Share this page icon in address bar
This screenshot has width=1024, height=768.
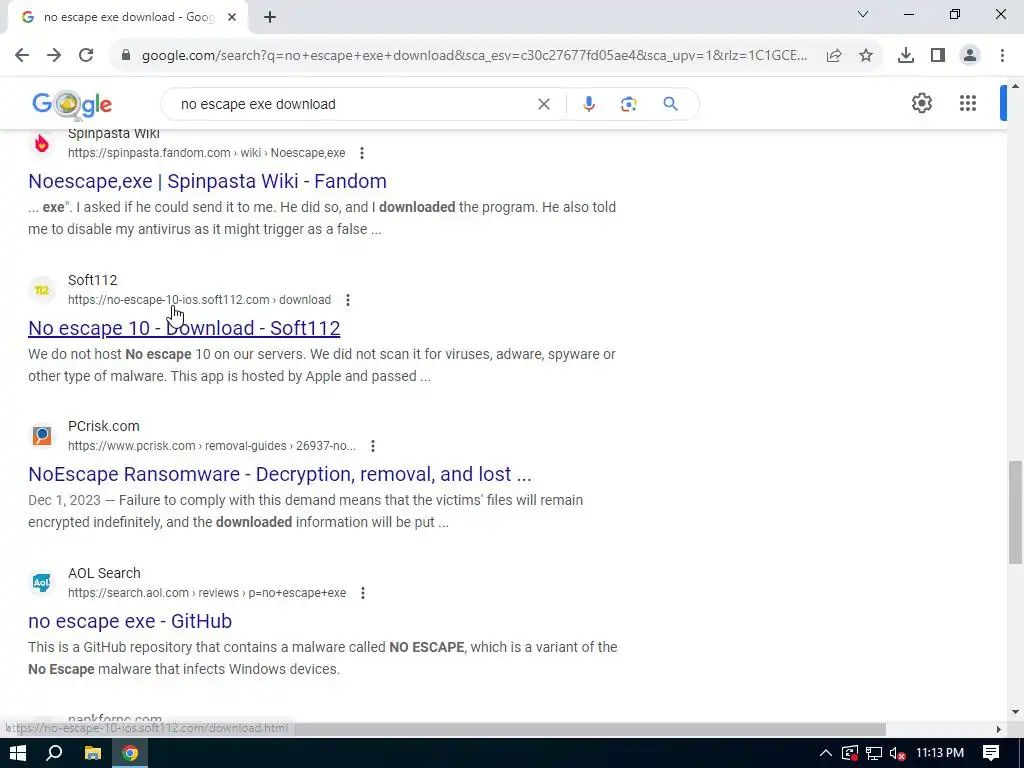coord(834,56)
